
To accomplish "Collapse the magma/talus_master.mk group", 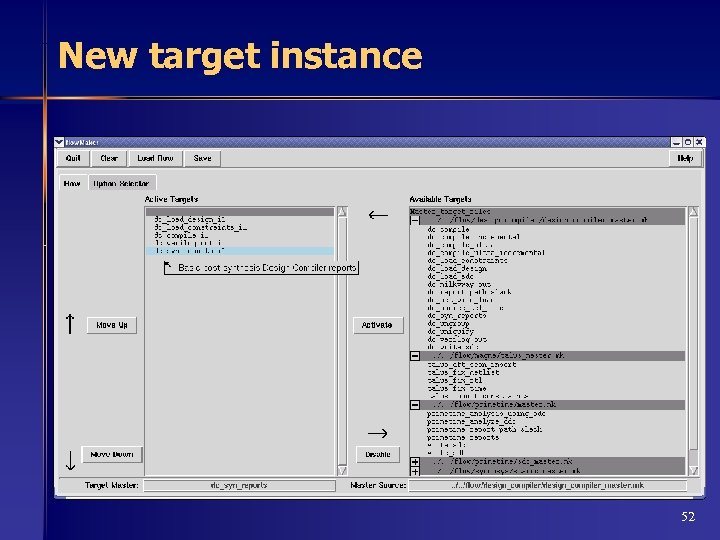I will [415, 356].
